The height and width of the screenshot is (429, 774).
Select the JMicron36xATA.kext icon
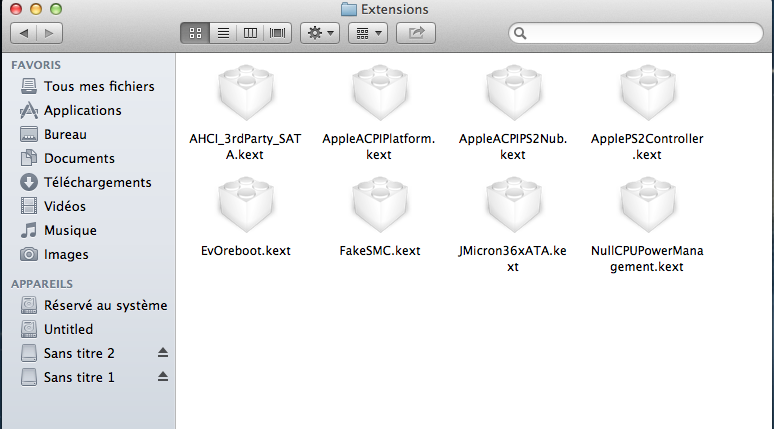pos(514,204)
